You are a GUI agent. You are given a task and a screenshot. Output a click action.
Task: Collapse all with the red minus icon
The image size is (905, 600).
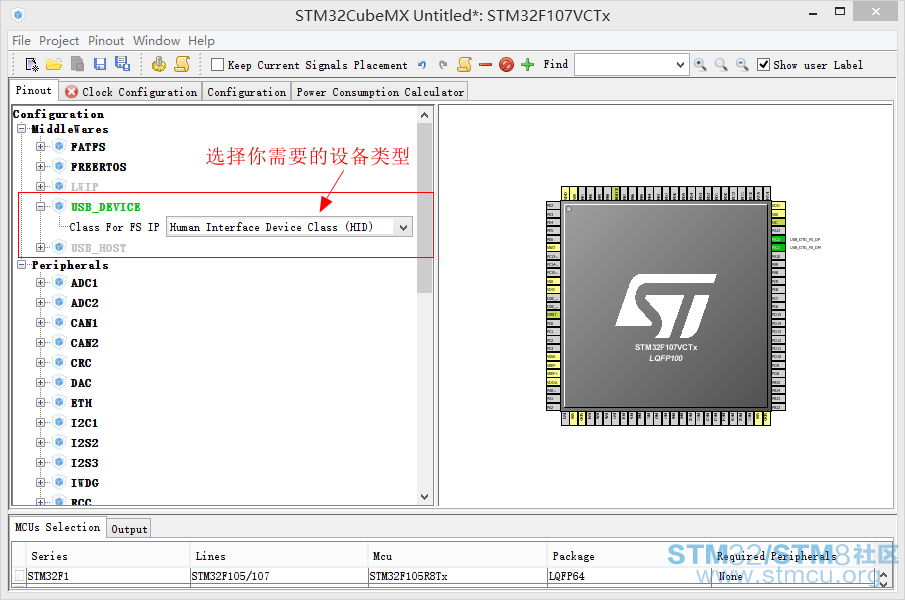point(485,65)
